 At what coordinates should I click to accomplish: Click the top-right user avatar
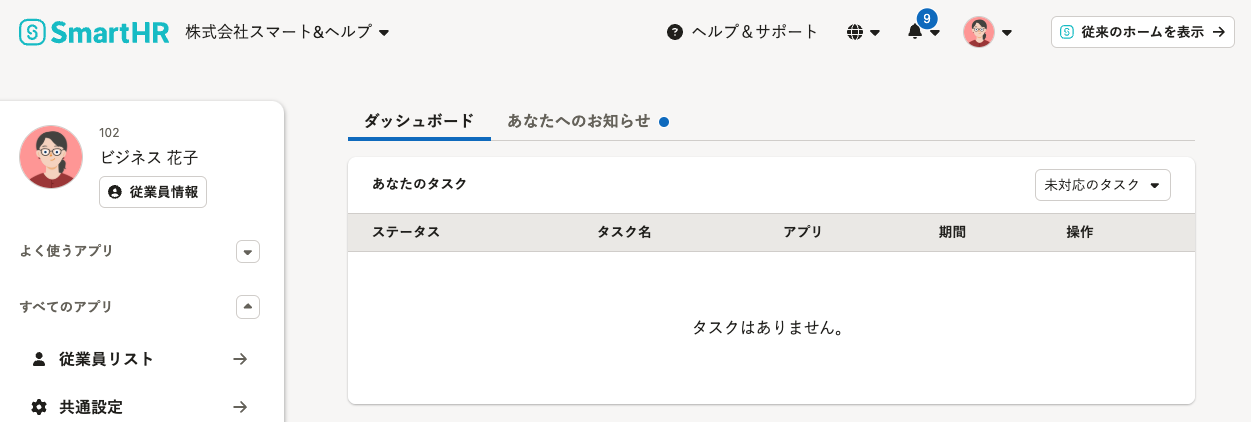coord(978,32)
